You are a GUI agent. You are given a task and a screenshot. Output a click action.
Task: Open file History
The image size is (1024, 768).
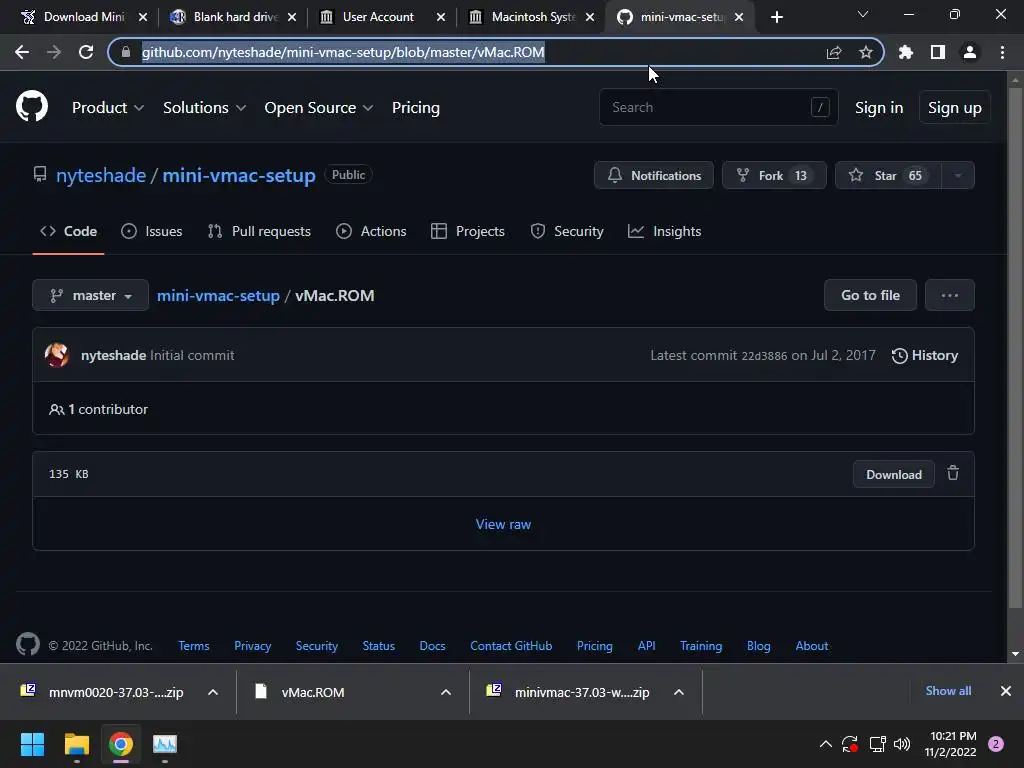point(925,355)
